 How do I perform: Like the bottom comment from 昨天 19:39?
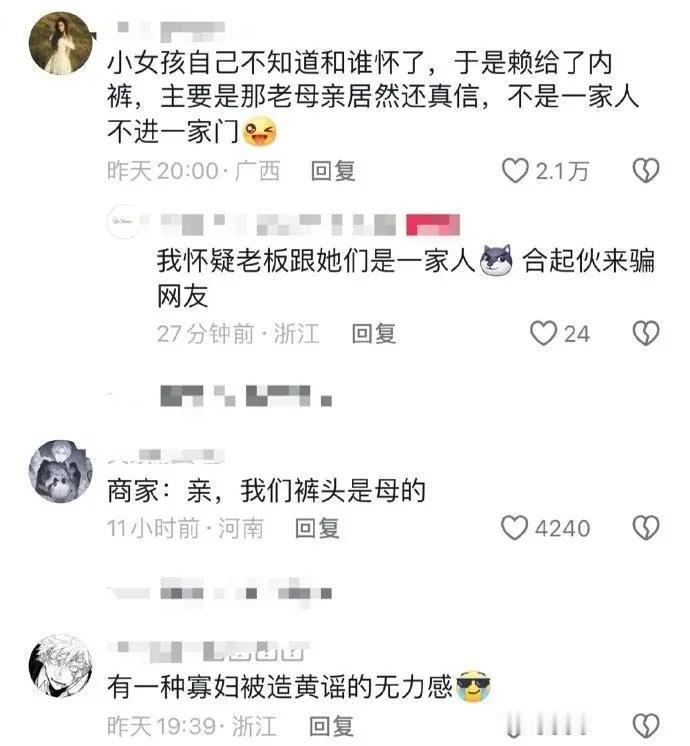(x=514, y=726)
